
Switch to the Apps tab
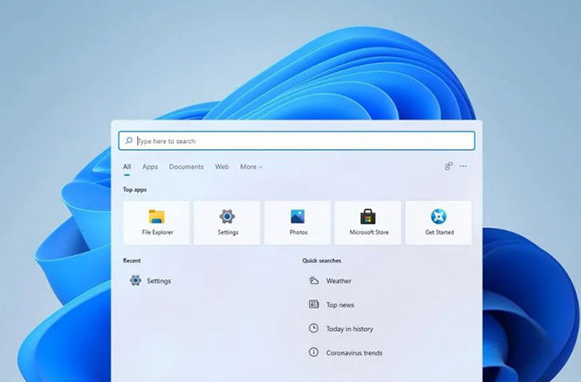coord(150,167)
